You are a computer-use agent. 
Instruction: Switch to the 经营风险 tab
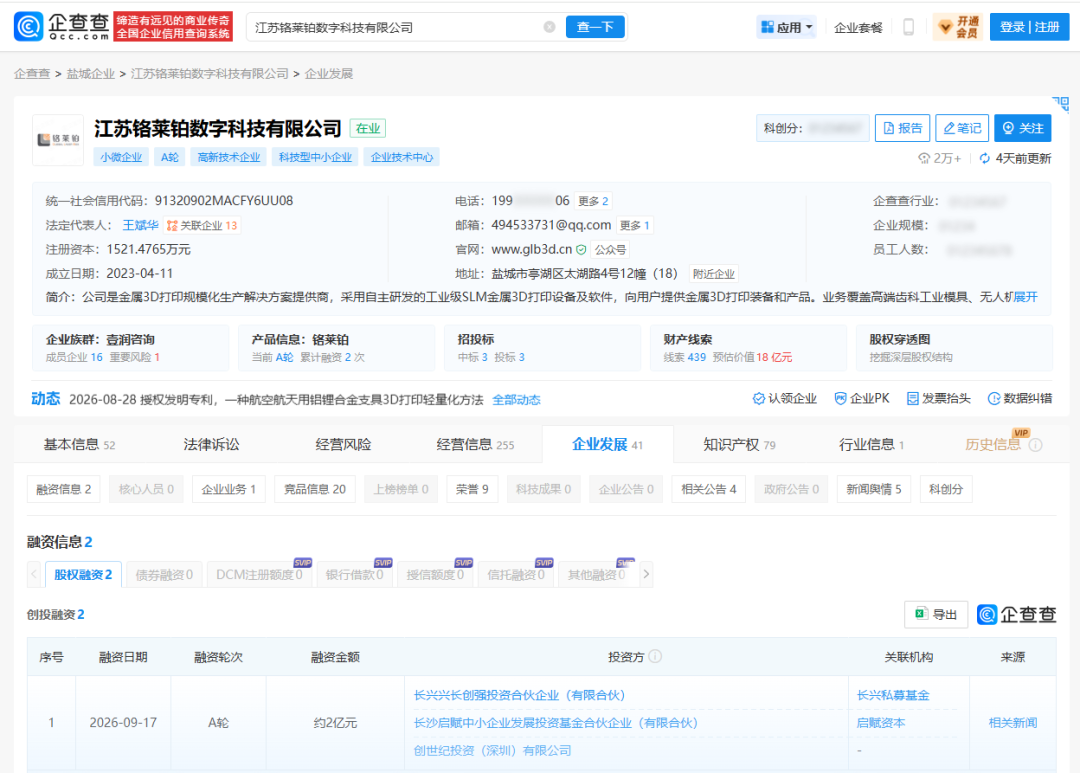[343, 444]
